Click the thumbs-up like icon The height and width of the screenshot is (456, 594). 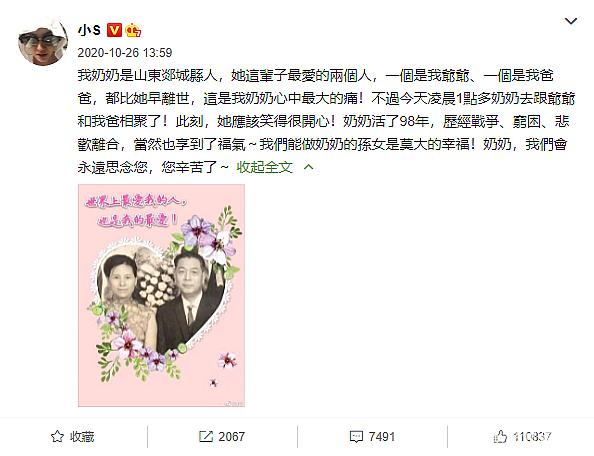tap(500, 436)
